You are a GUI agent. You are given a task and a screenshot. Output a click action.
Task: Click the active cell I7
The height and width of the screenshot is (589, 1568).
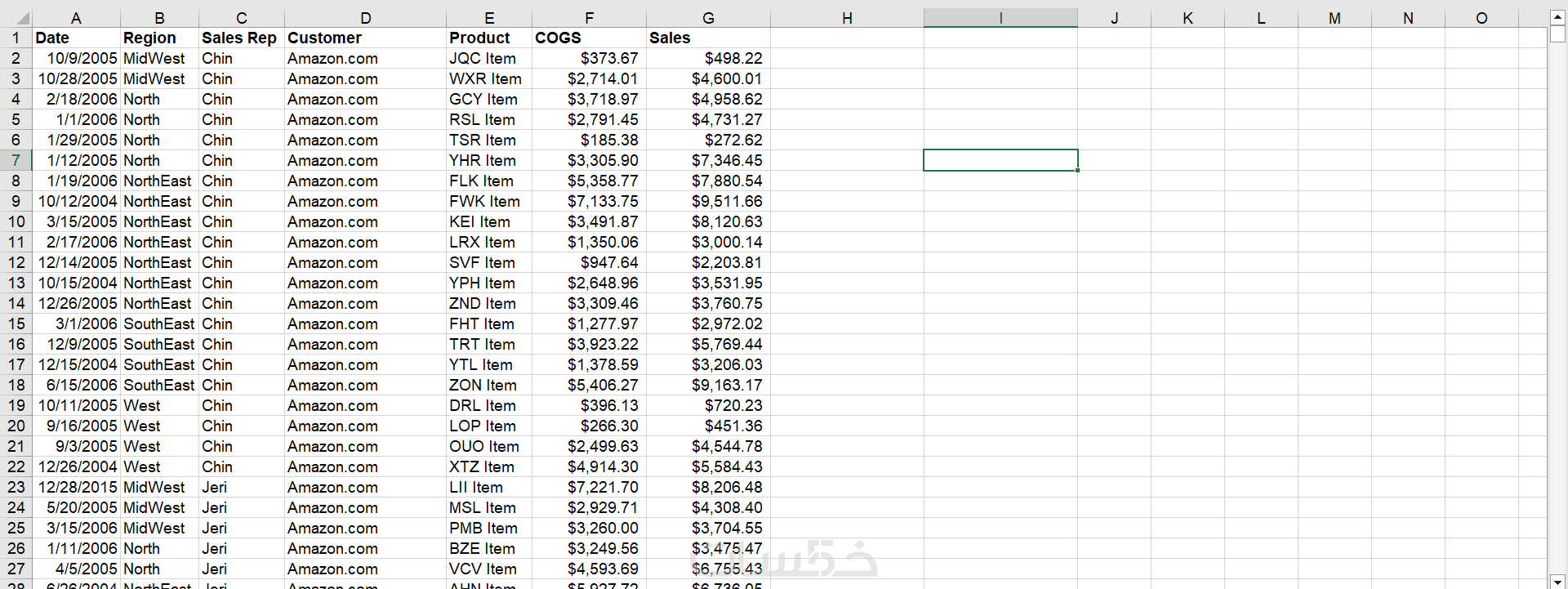(x=1000, y=160)
